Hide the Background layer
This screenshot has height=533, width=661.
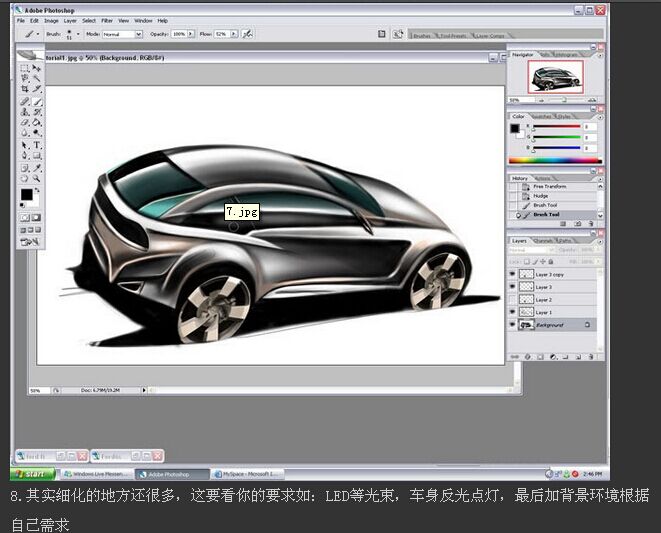click(513, 325)
